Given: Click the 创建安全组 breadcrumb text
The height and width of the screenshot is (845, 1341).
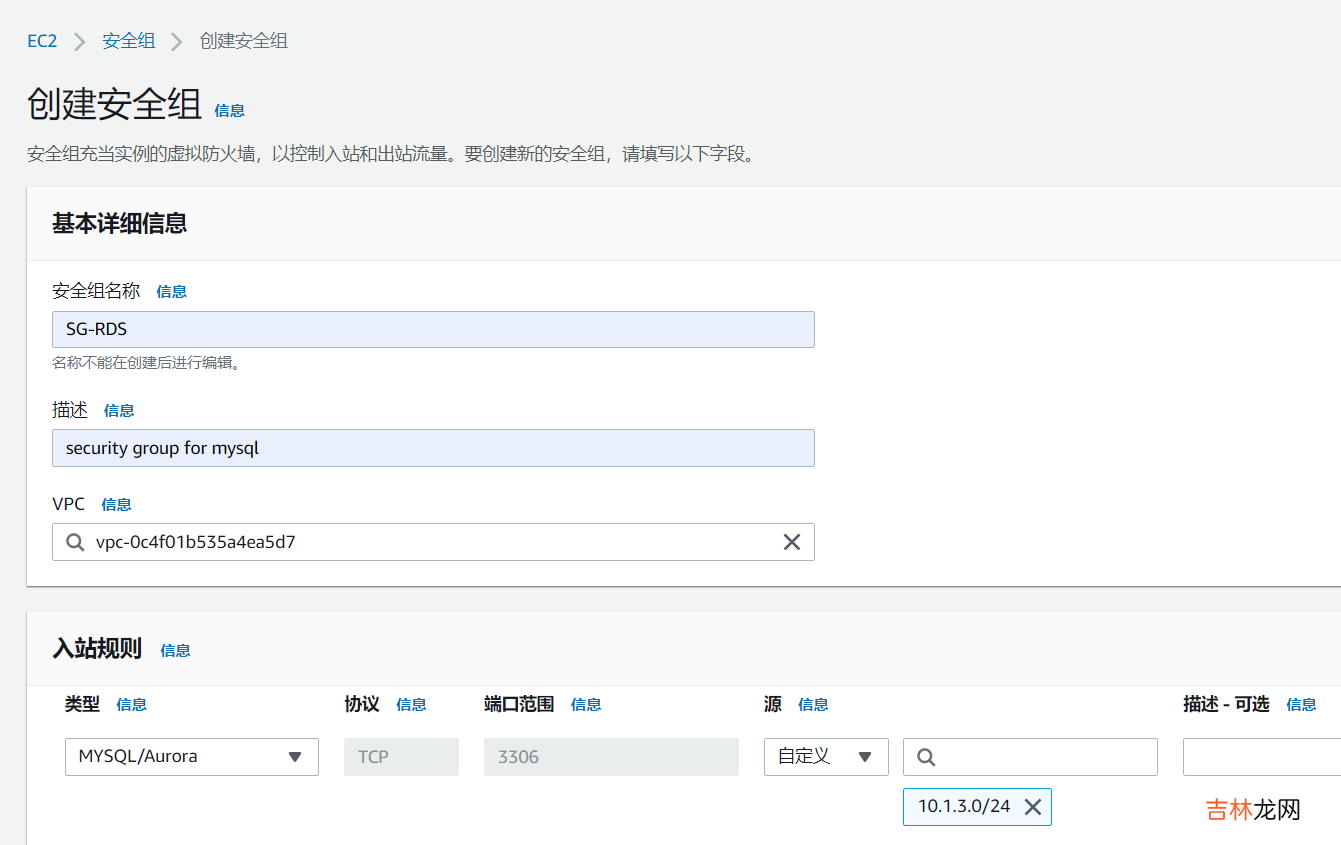Looking at the screenshot, I should pyautogui.click(x=244, y=41).
